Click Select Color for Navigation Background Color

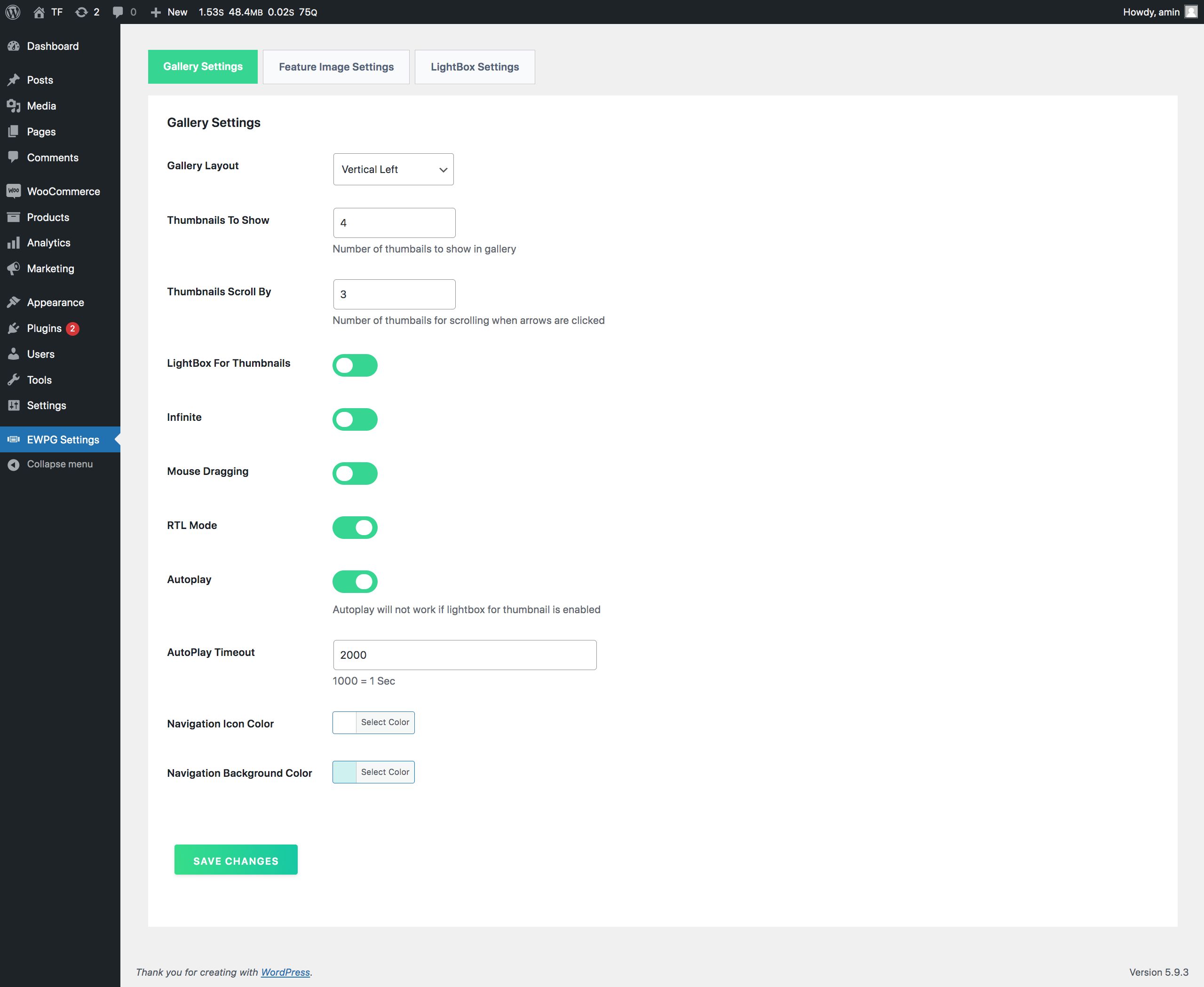pyautogui.click(x=385, y=772)
